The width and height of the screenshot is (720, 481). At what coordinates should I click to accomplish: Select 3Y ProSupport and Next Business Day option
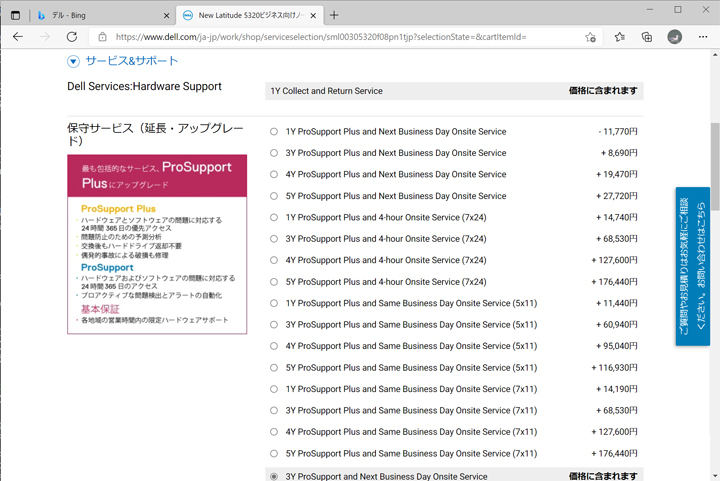tap(274, 476)
